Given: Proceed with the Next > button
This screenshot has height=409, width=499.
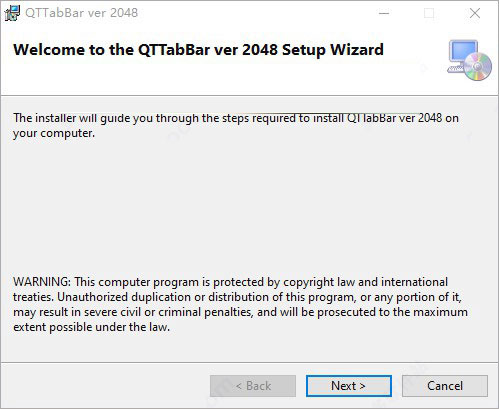Looking at the screenshot, I should click(x=349, y=386).
